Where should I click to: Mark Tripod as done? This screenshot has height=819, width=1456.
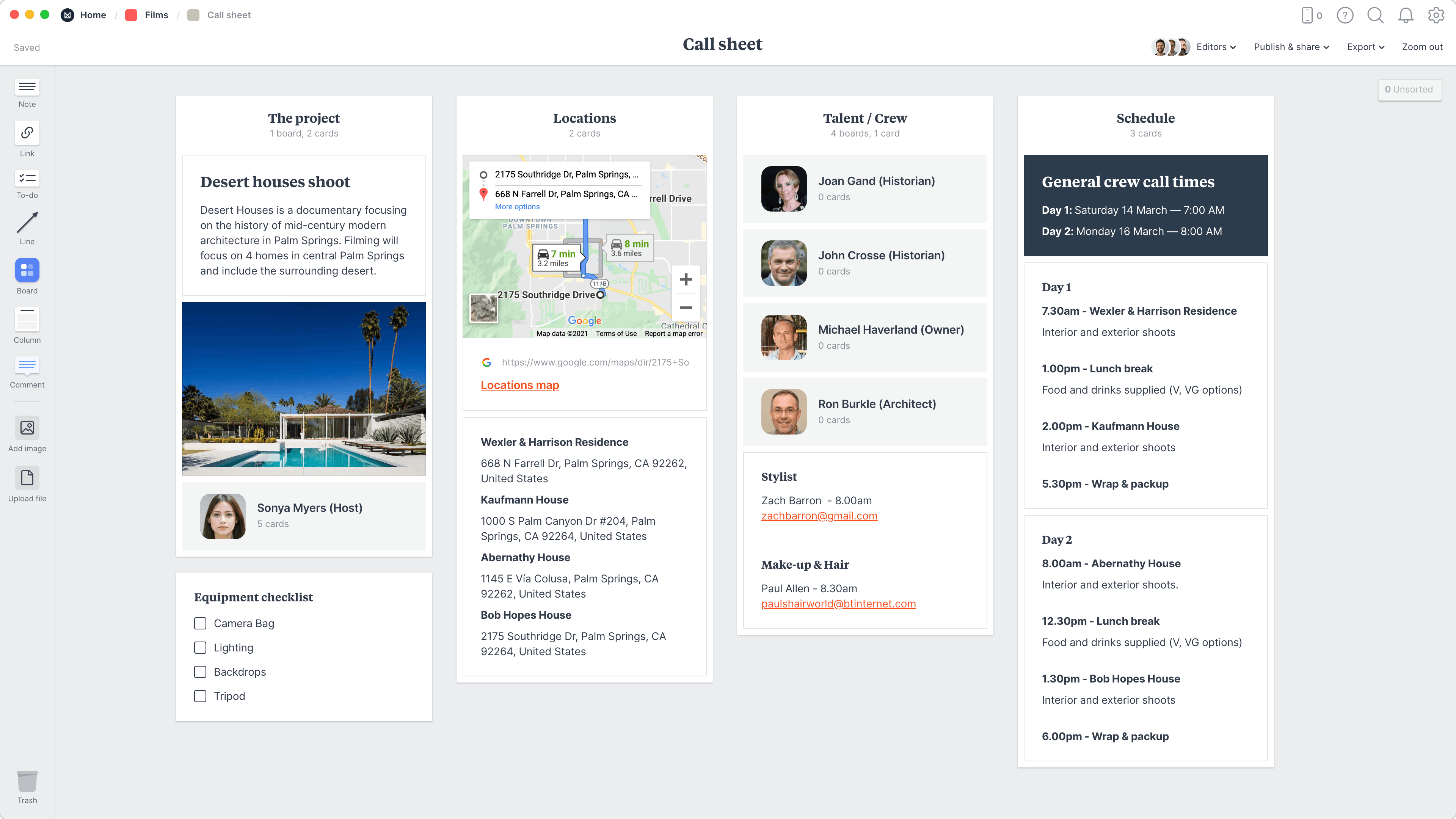pyautogui.click(x=200, y=697)
